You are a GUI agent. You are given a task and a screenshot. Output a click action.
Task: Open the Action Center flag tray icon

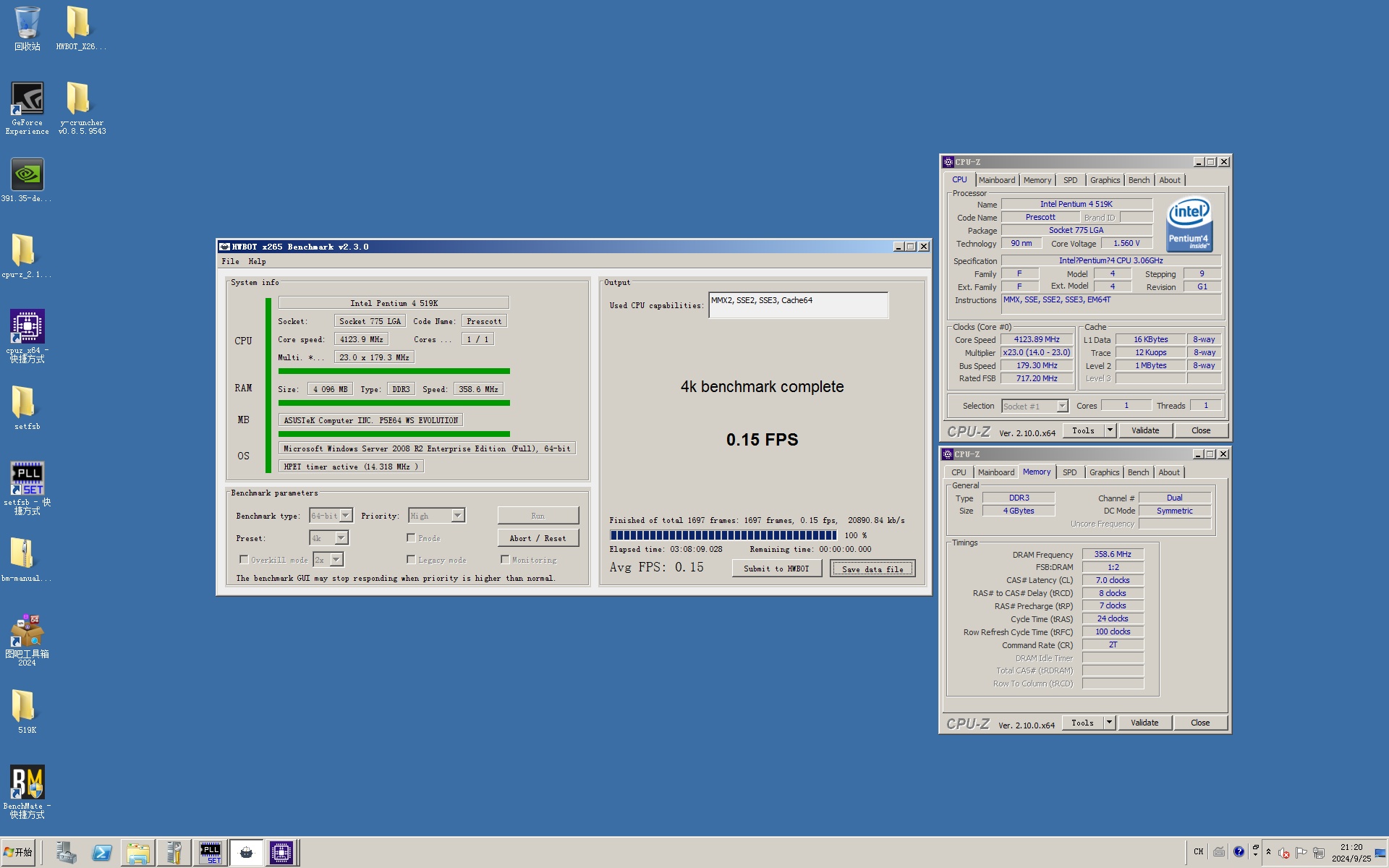click(x=1301, y=853)
